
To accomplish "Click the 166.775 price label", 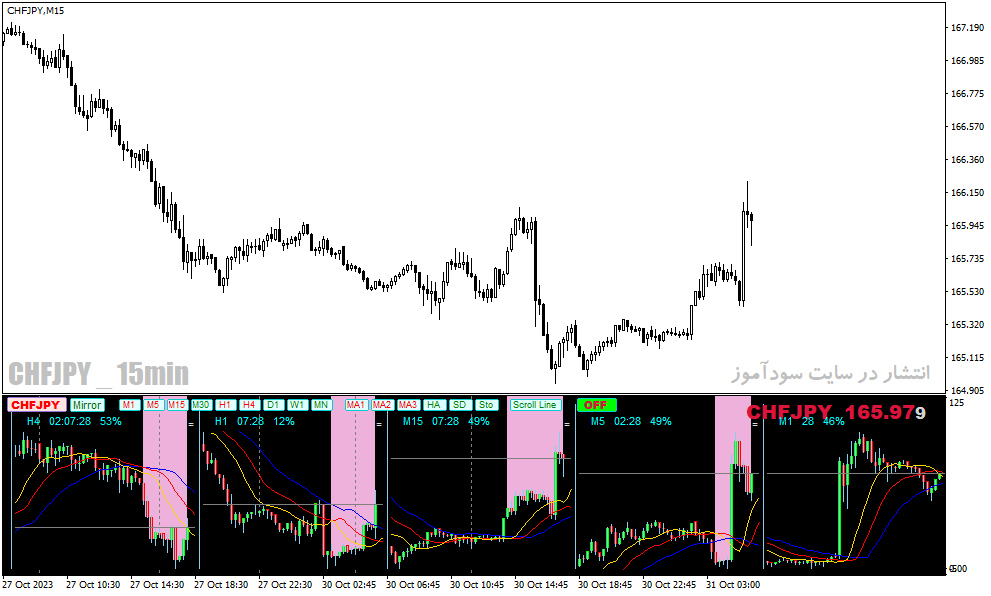I will pyautogui.click(x=968, y=94).
